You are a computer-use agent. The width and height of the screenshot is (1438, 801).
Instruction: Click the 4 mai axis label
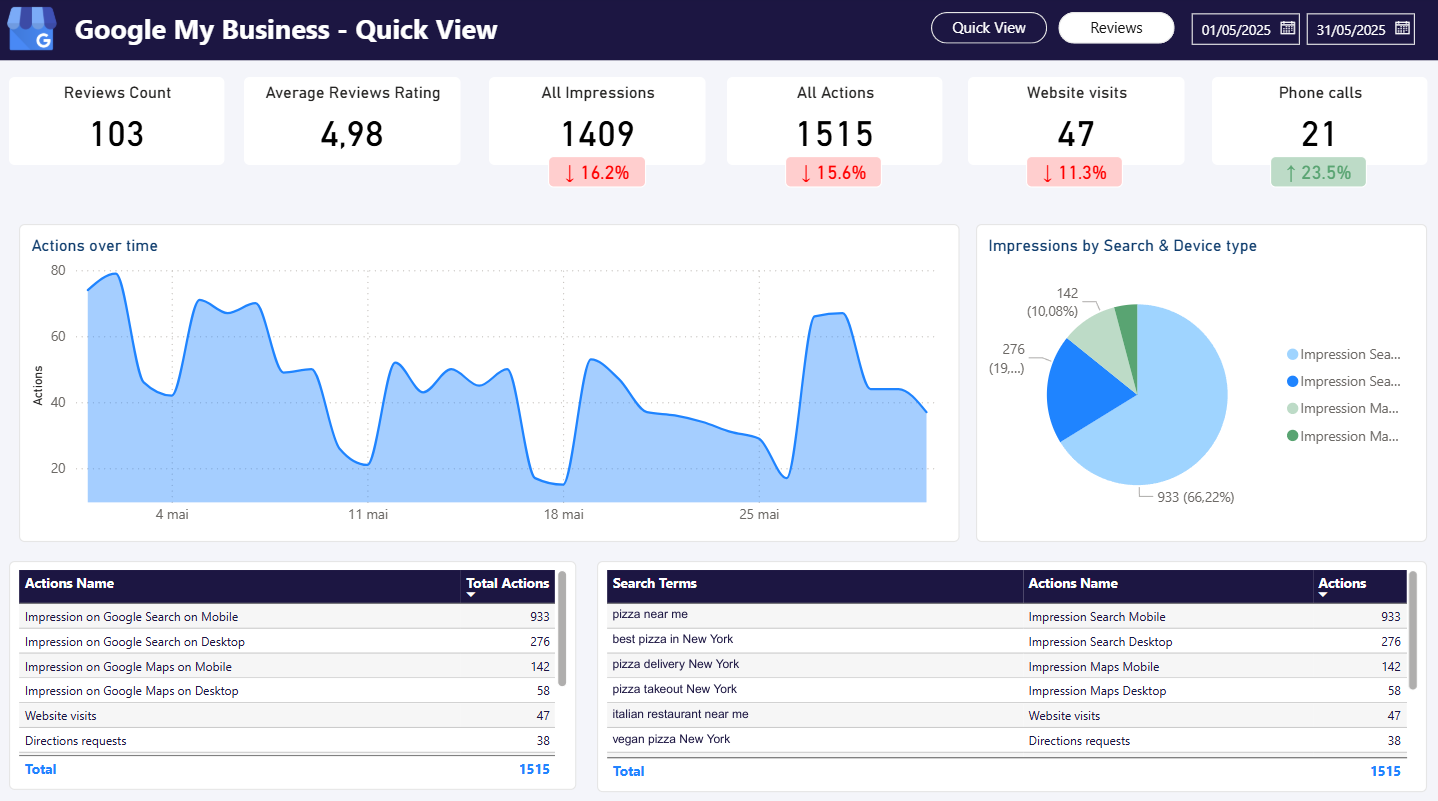pos(172,514)
